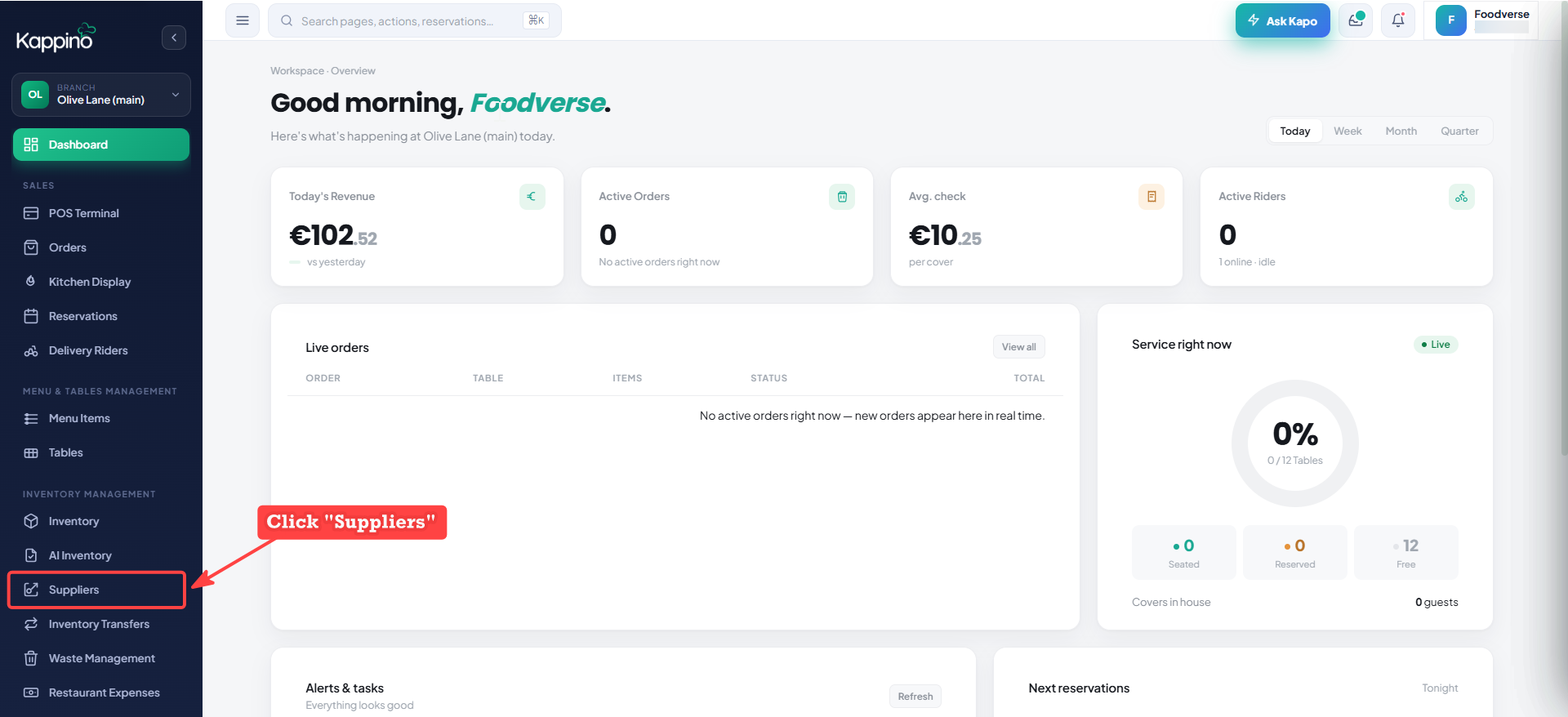Click the Today's Revenue euro icon
1568x717 pixels.
[x=532, y=197]
